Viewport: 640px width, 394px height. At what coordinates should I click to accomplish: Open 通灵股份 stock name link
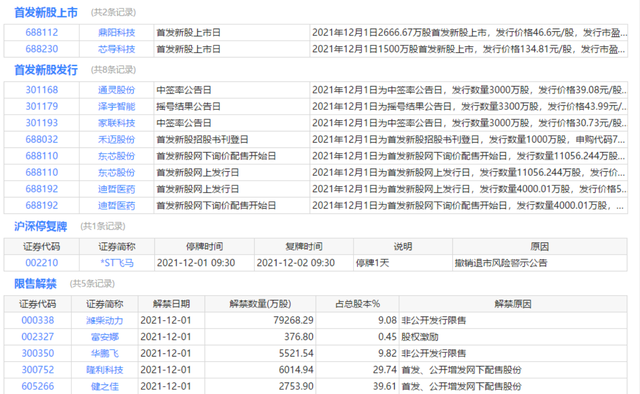[x=116, y=90]
